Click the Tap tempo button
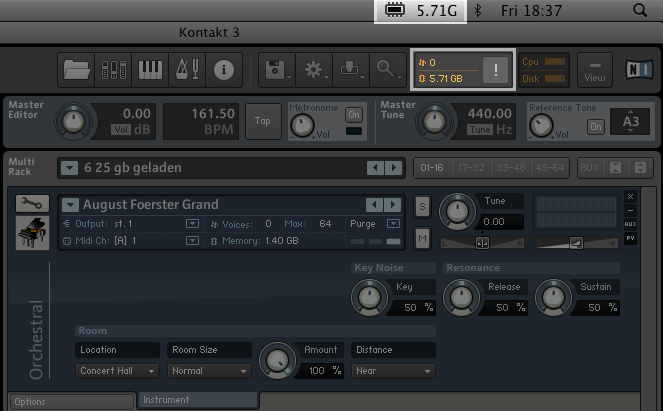The width and height of the screenshot is (663, 411). point(263,121)
